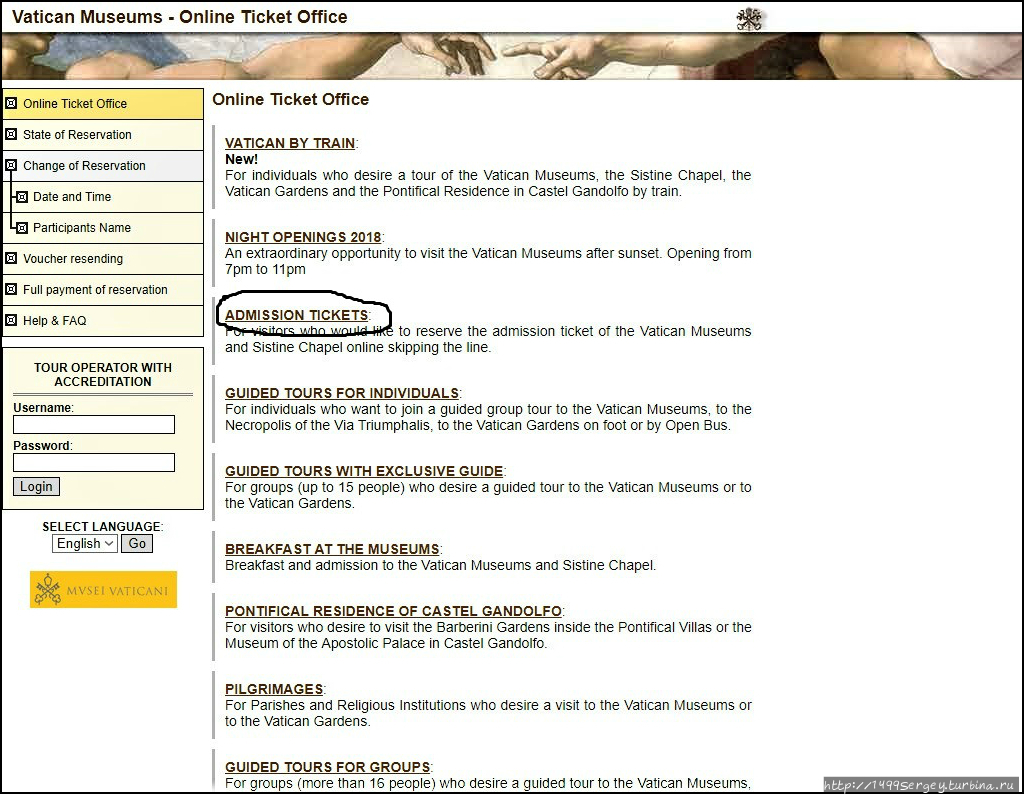The width and height of the screenshot is (1024, 794).
Task: Select Change of Reservation menu item
Action: (103, 166)
